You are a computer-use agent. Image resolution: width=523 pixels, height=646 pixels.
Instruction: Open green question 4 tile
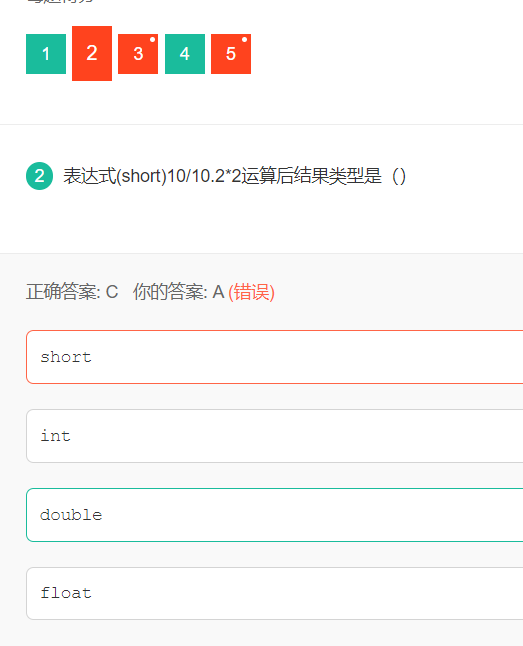coord(185,54)
